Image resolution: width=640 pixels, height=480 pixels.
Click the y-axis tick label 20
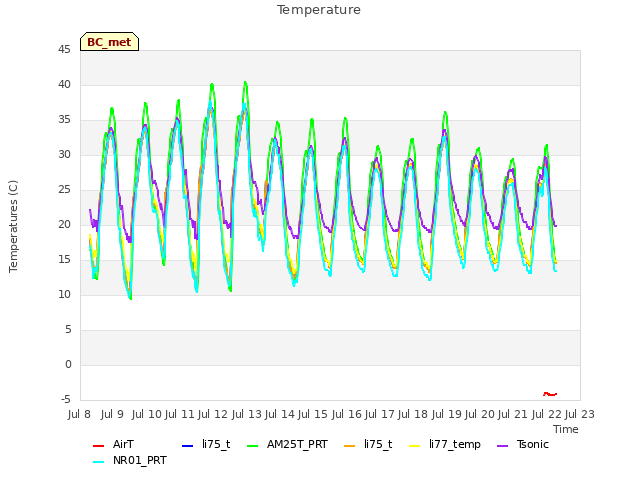64,224
